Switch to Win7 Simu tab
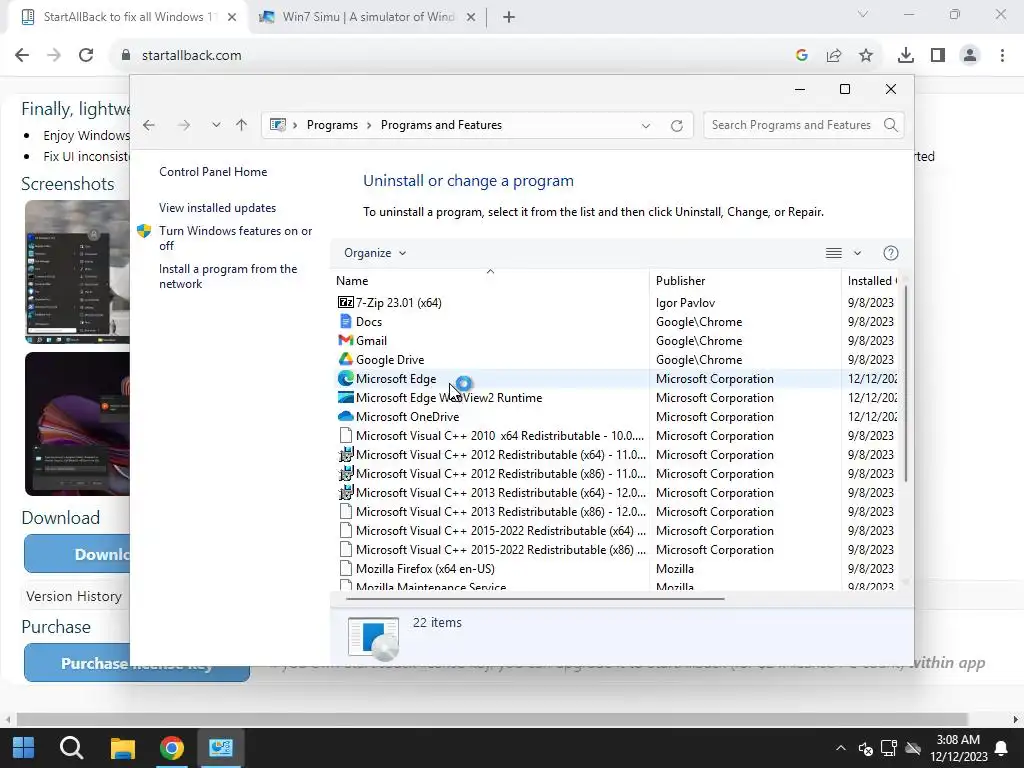Image resolution: width=1024 pixels, height=768 pixels. click(368, 17)
